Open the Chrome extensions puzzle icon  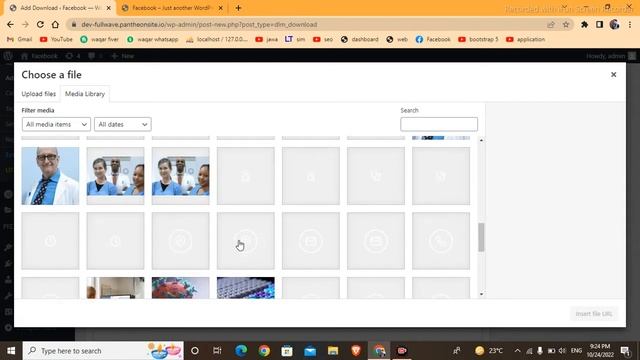[x=584, y=24]
